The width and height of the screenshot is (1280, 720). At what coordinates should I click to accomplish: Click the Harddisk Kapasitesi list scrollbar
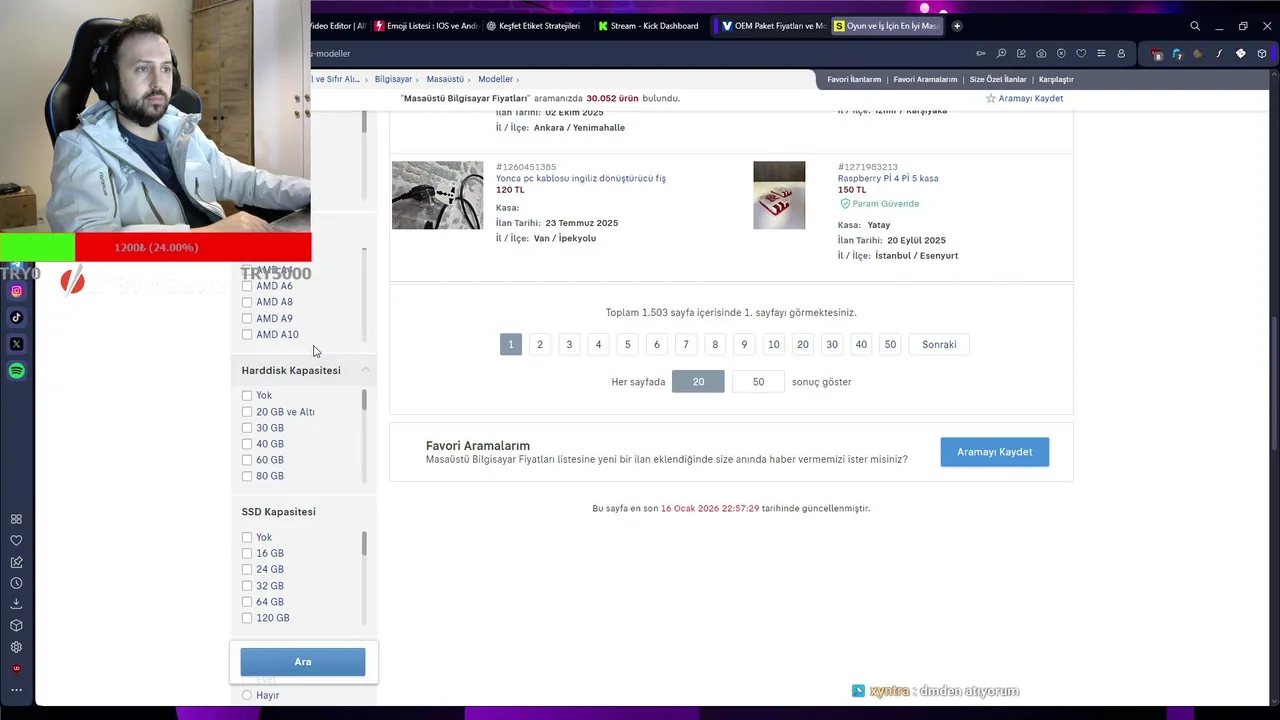[x=364, y=400]
